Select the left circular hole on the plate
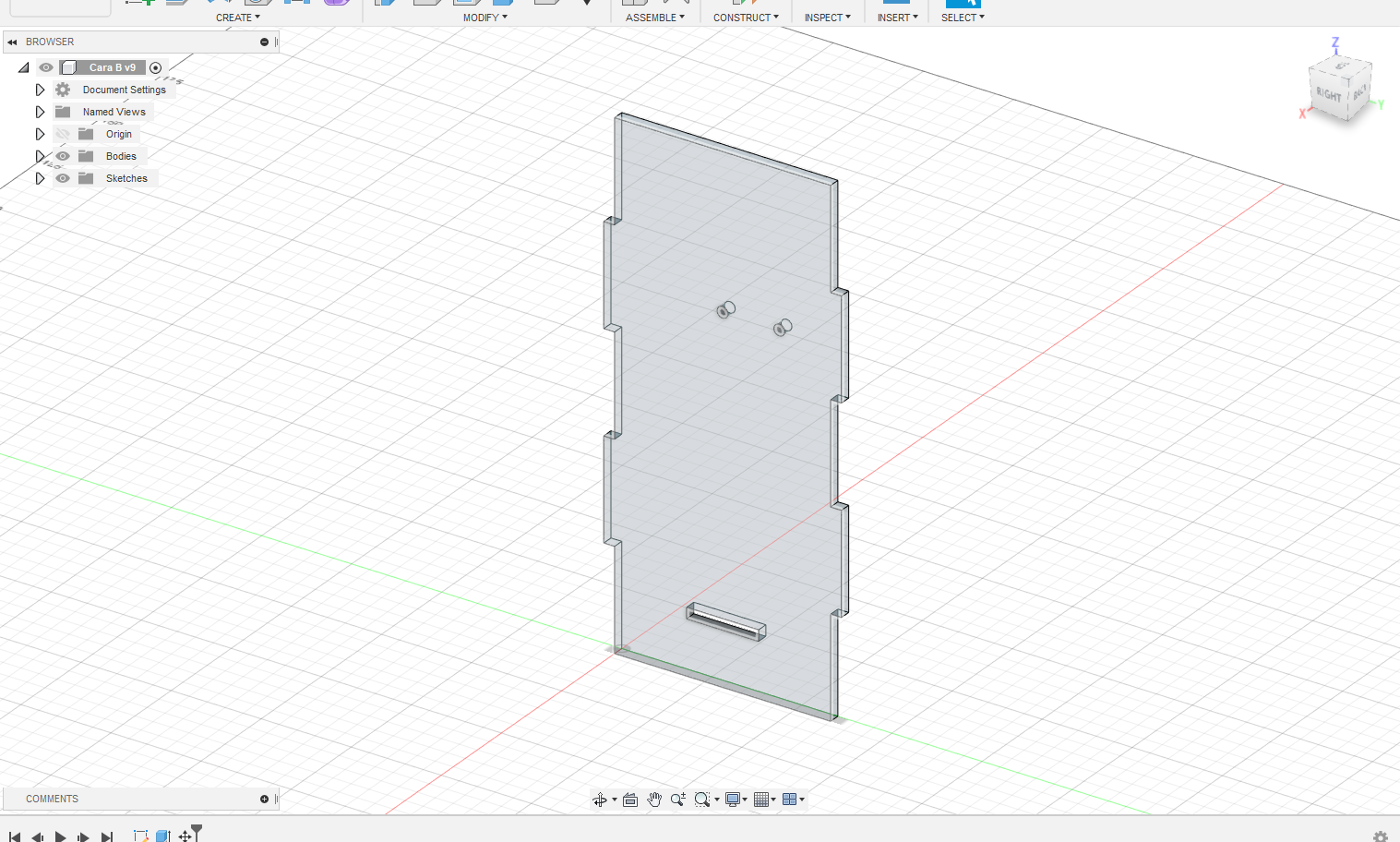Image resolution: width=1400 pixels, height=842 pixels. click(x=726, y=309)
